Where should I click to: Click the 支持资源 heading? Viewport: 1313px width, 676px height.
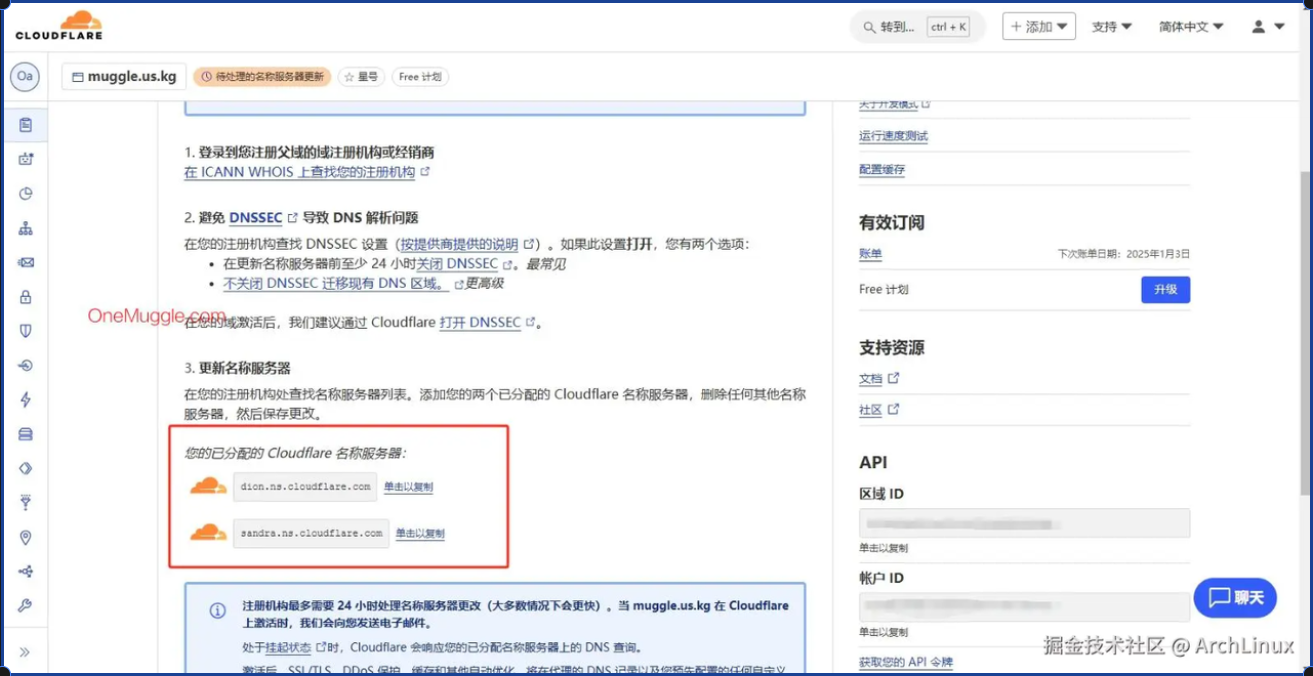tap(891, 347)
